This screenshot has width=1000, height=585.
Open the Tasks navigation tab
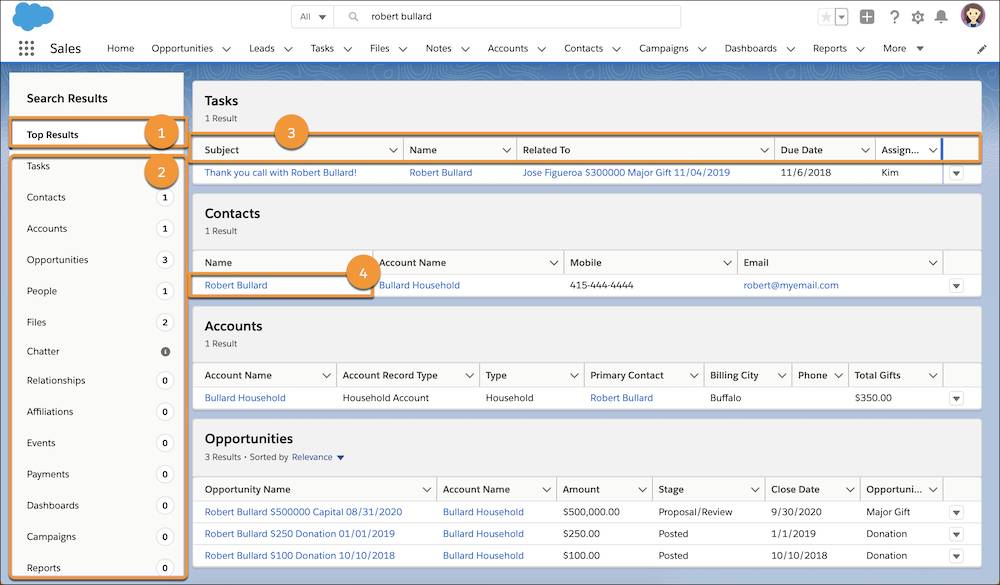(322, 48)
